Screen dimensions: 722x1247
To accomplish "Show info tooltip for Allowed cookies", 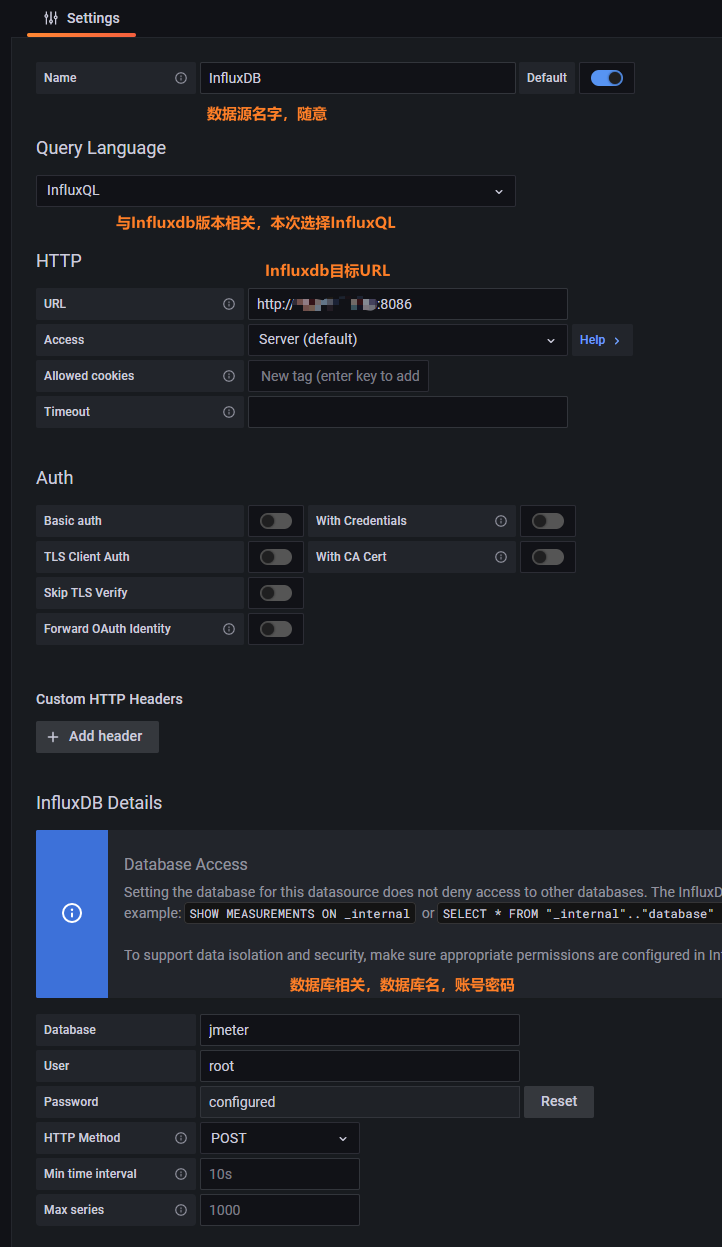I will [x=229, y=376].
